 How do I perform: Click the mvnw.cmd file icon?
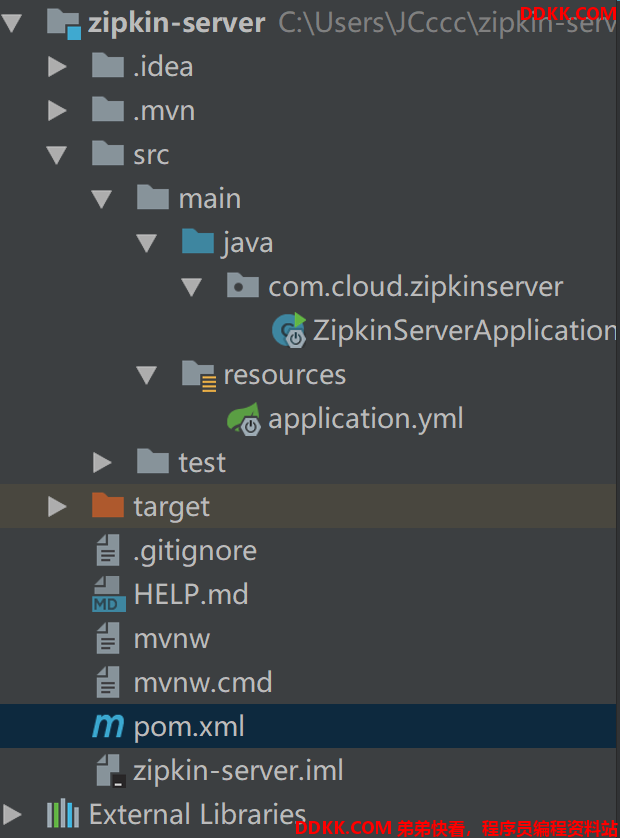tap(108, 682)
